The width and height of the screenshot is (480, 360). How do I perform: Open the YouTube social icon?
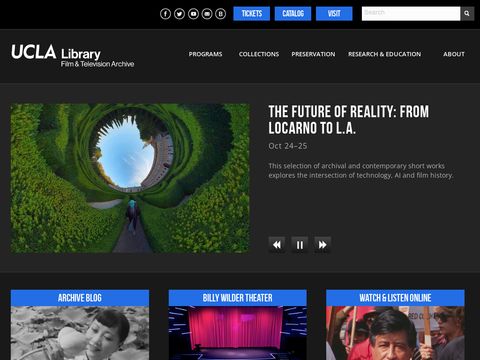click(193, 14)
